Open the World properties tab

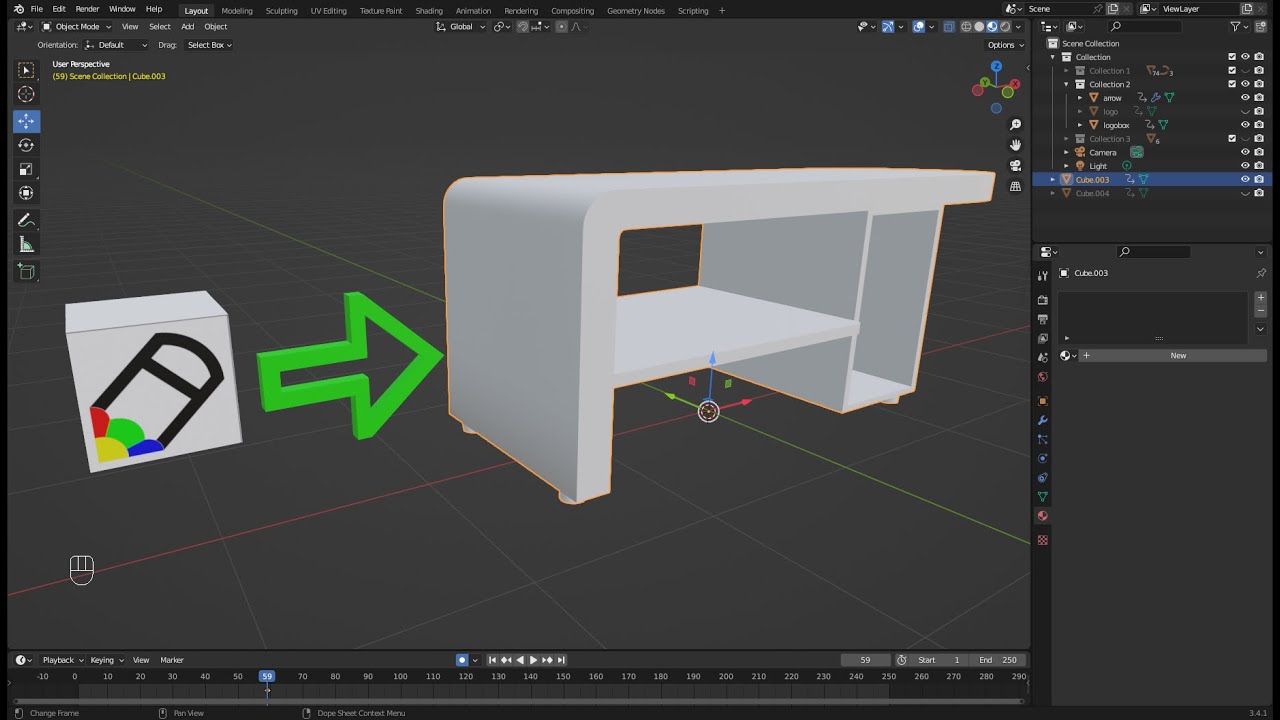click(1043, 377)
